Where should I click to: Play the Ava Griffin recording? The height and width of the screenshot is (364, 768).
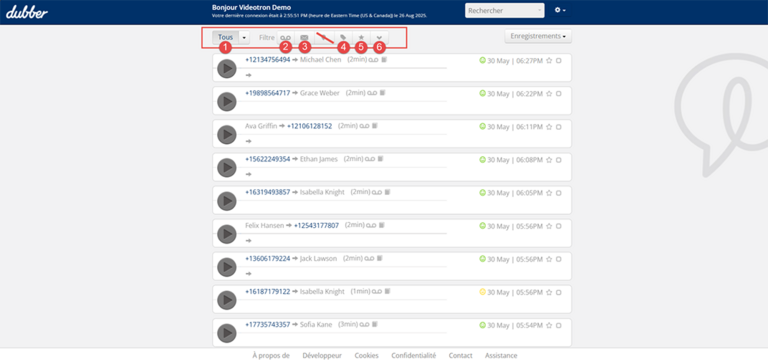click(227, 135)
